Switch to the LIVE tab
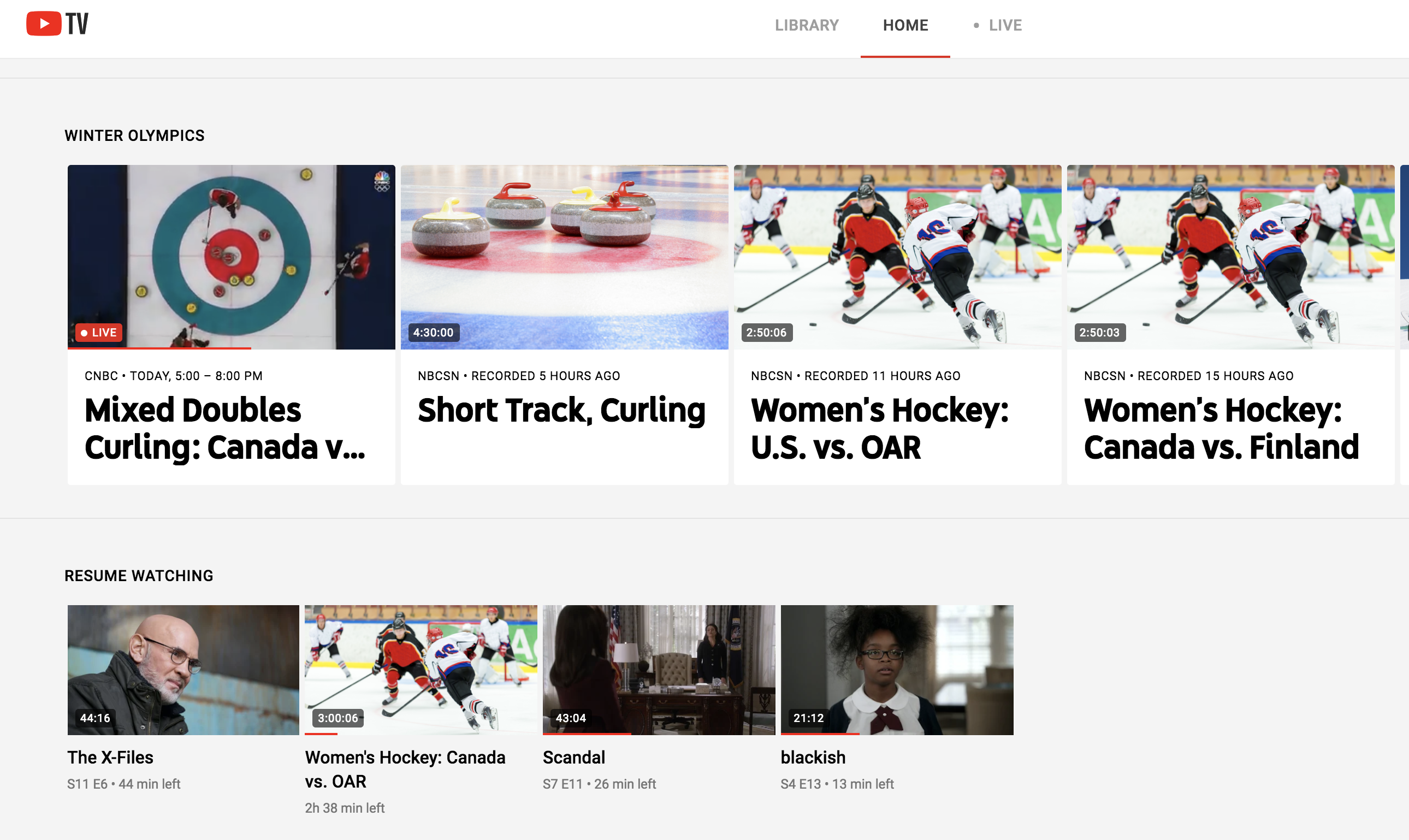Screen dimensions: 1409x840 pos(998,26)
